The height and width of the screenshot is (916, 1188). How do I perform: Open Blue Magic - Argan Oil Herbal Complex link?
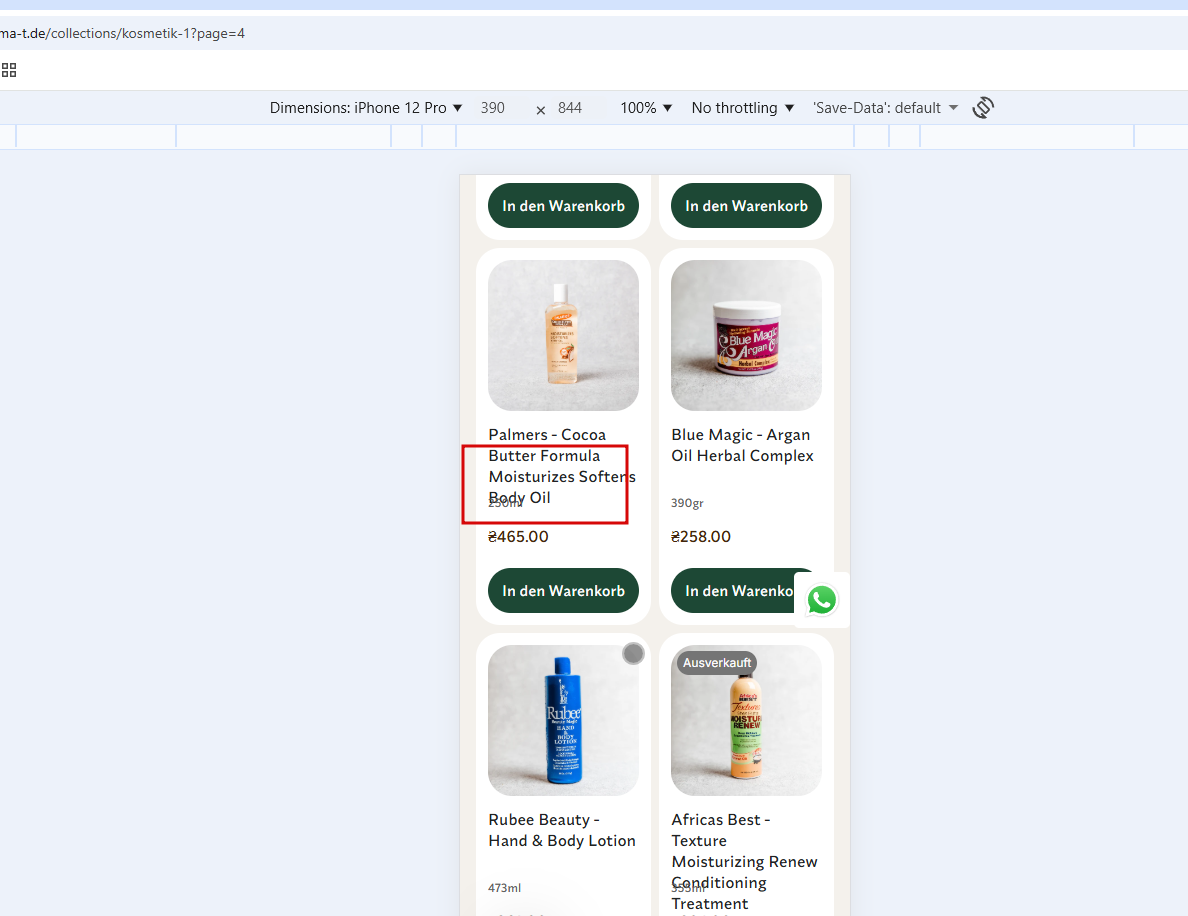tap(742, 445)
